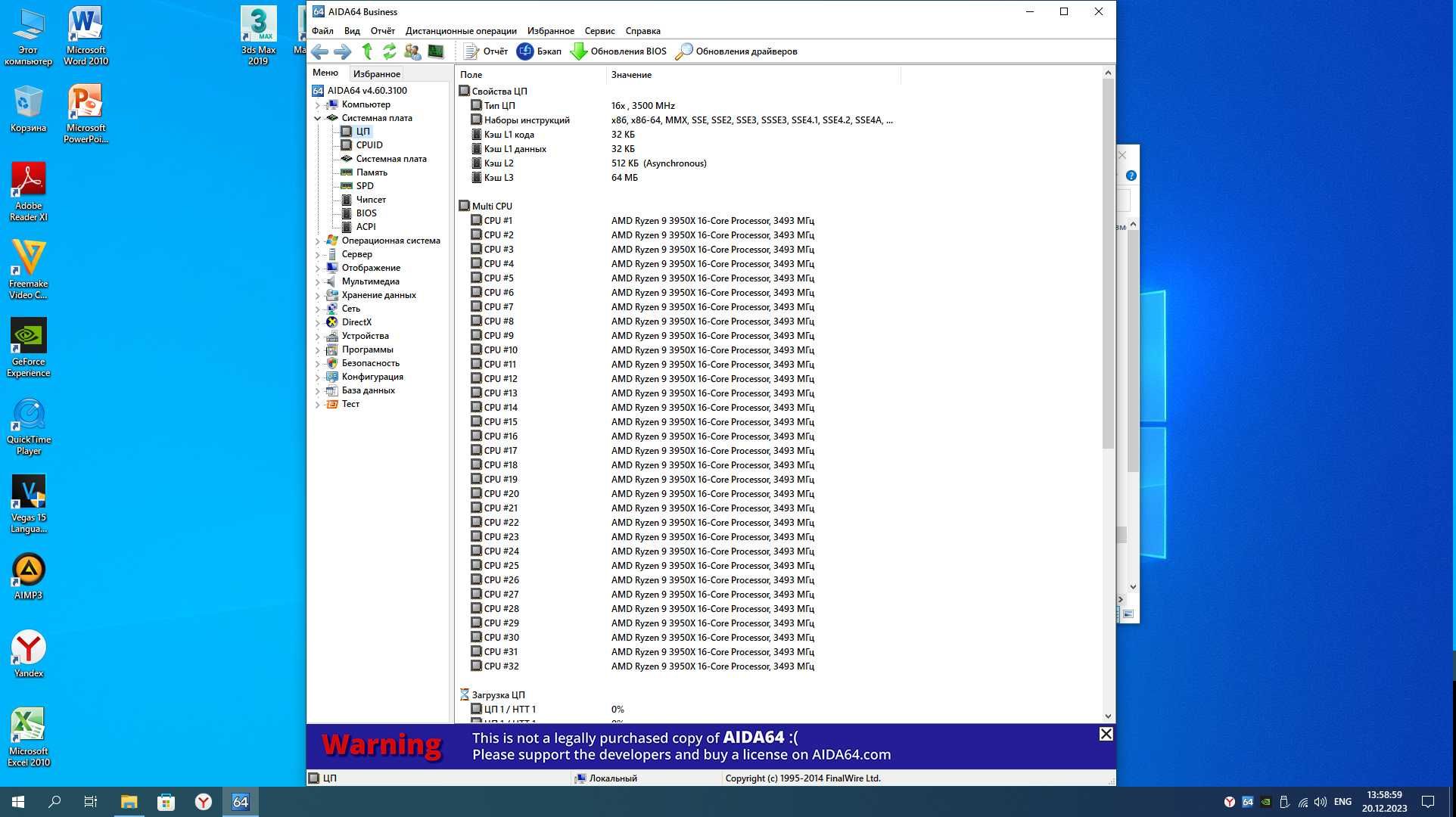
Task: Click the AIDA64 taskbar button
Action: coord(240,802)
